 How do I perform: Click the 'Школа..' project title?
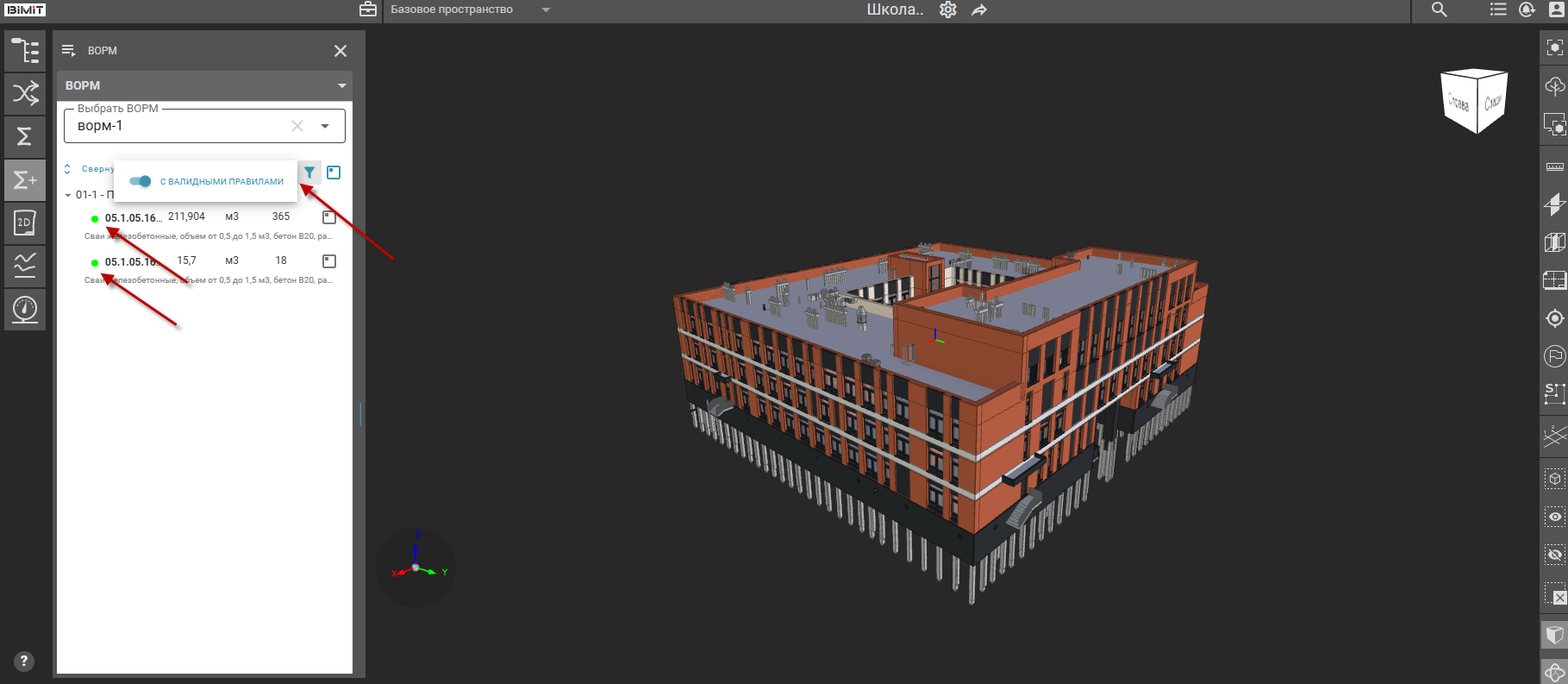tap(895, 9)
